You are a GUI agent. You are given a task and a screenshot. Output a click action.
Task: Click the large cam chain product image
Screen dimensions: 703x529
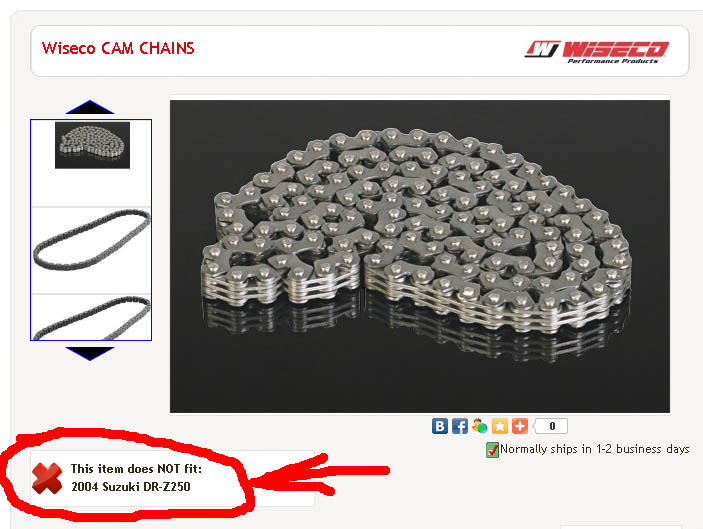click(420, 256)
